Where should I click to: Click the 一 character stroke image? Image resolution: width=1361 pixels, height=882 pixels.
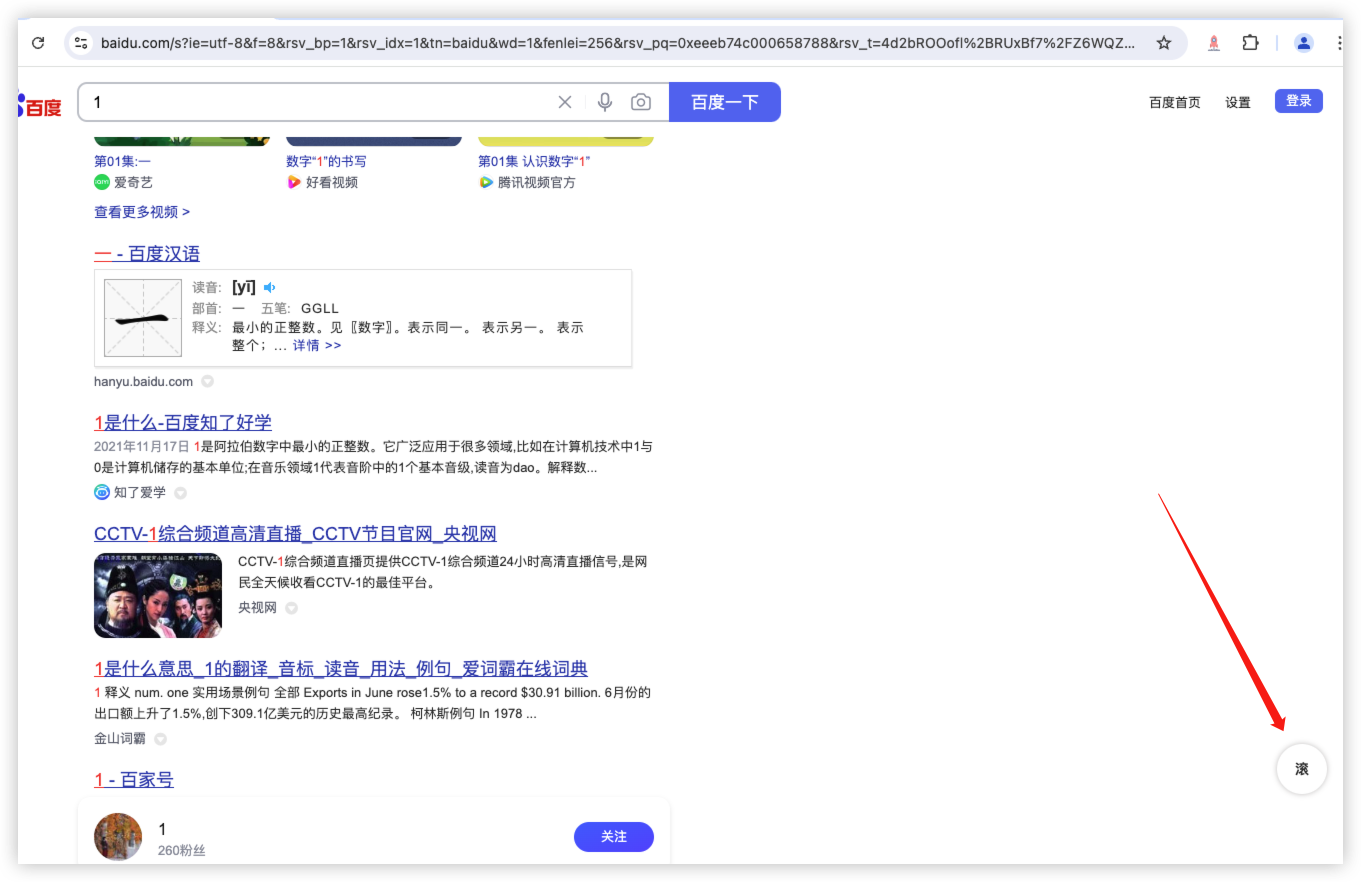(x=143, y=318)
